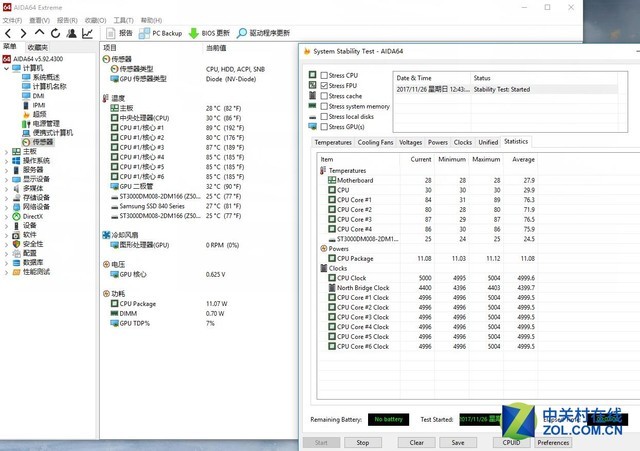Click the Back arrow in AIDA64 toolbar
The height and width of the screenshot is (451, 640).
8,33
